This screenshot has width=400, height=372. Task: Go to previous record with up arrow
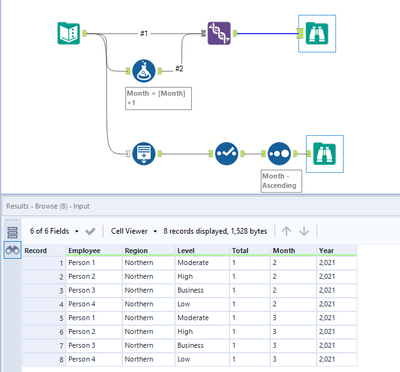[286, 231]
